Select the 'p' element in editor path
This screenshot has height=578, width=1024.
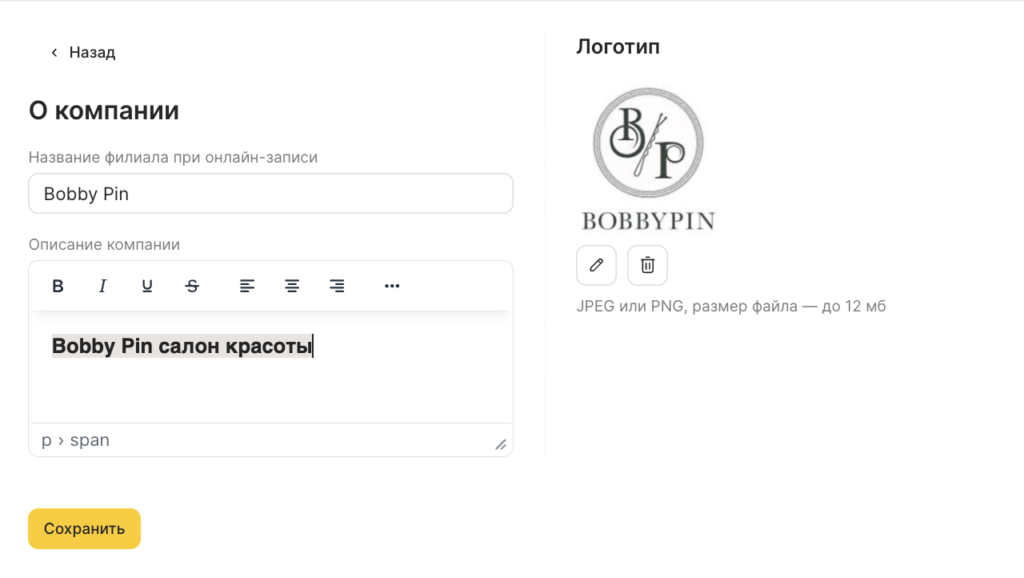point(46,440)
